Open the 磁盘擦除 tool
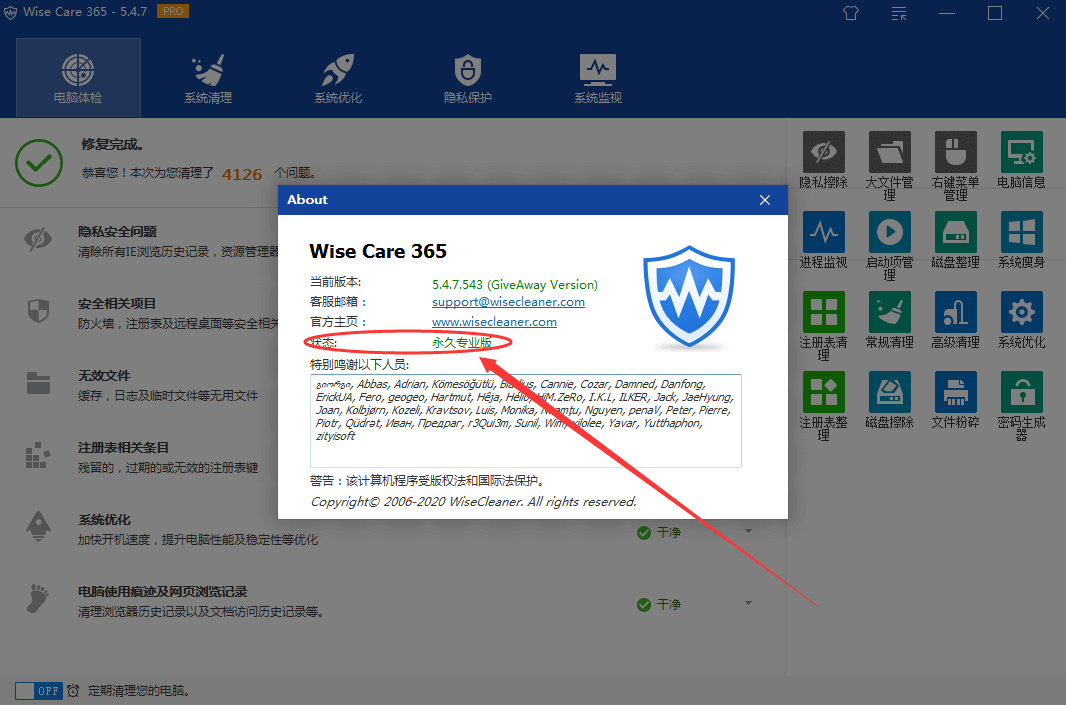Screen dimensions: 1066x705 [889, 400]
